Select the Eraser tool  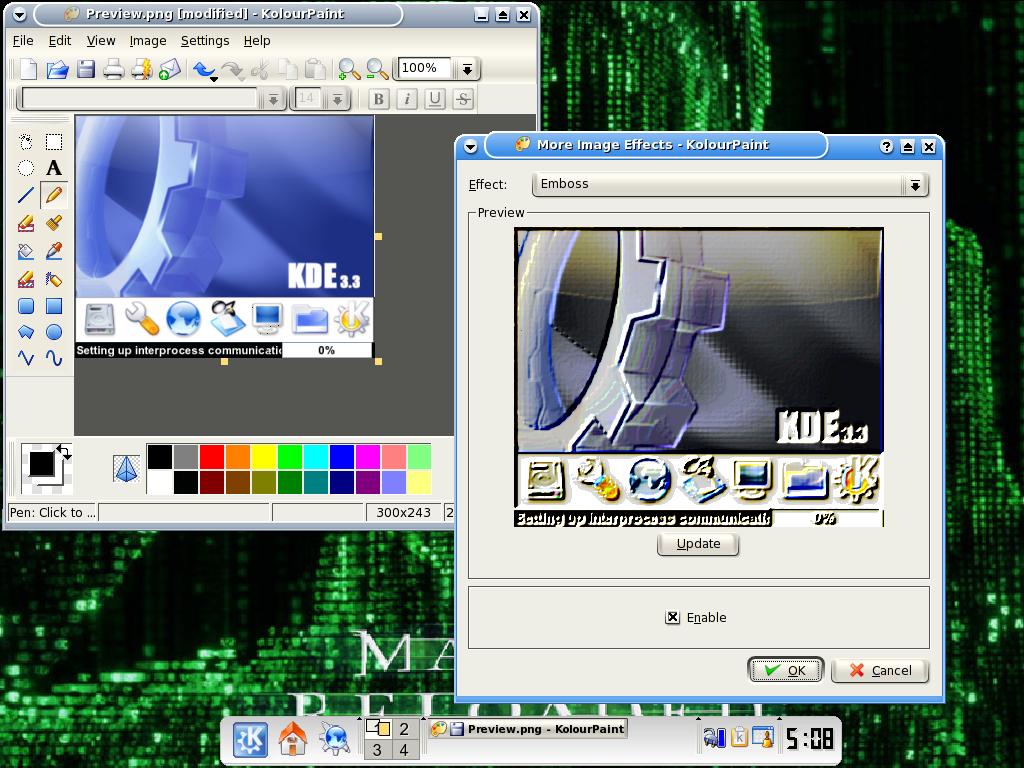tap(25, 224)
